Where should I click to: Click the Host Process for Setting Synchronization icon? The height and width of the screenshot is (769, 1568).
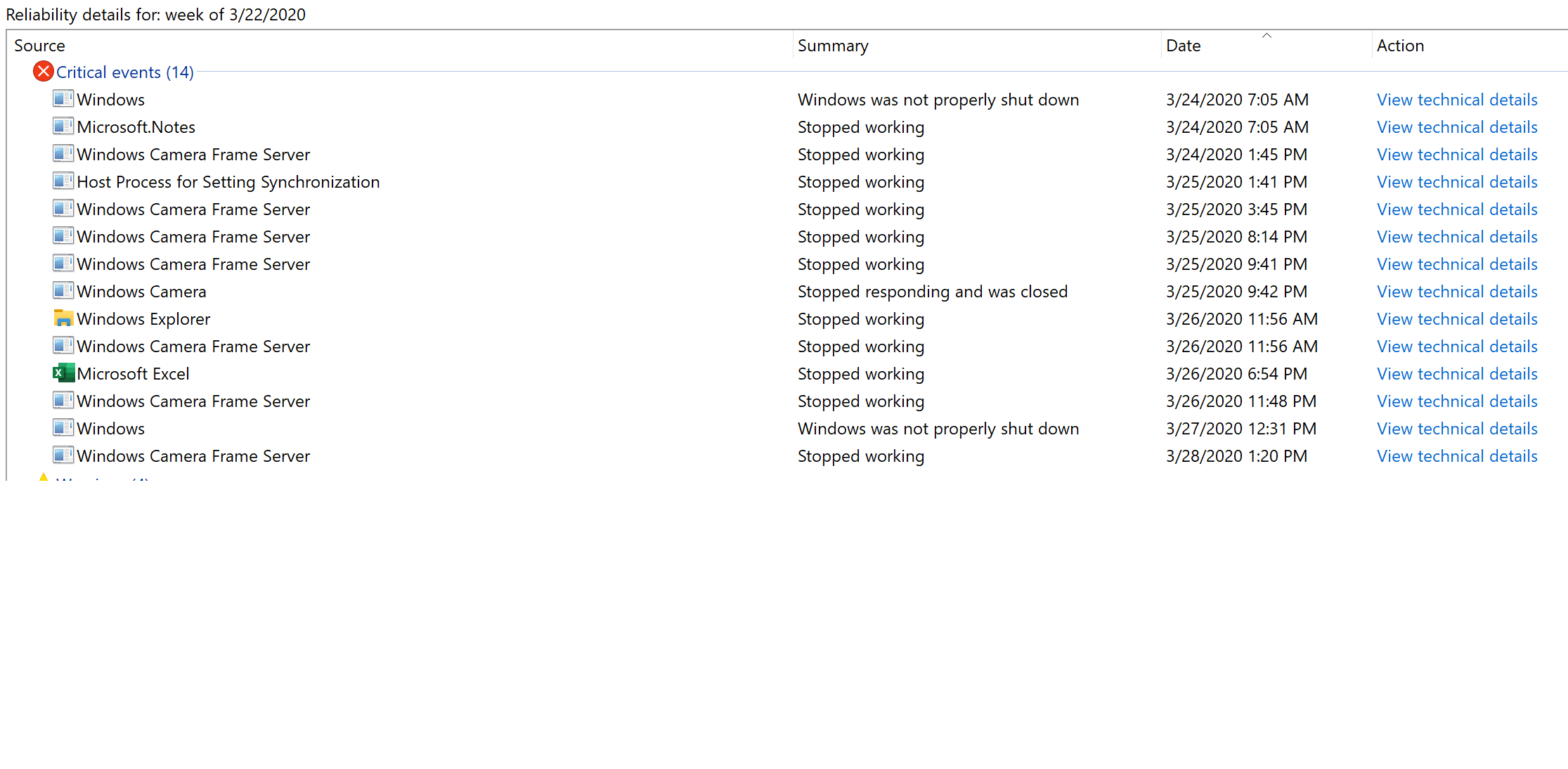(63, 181)
